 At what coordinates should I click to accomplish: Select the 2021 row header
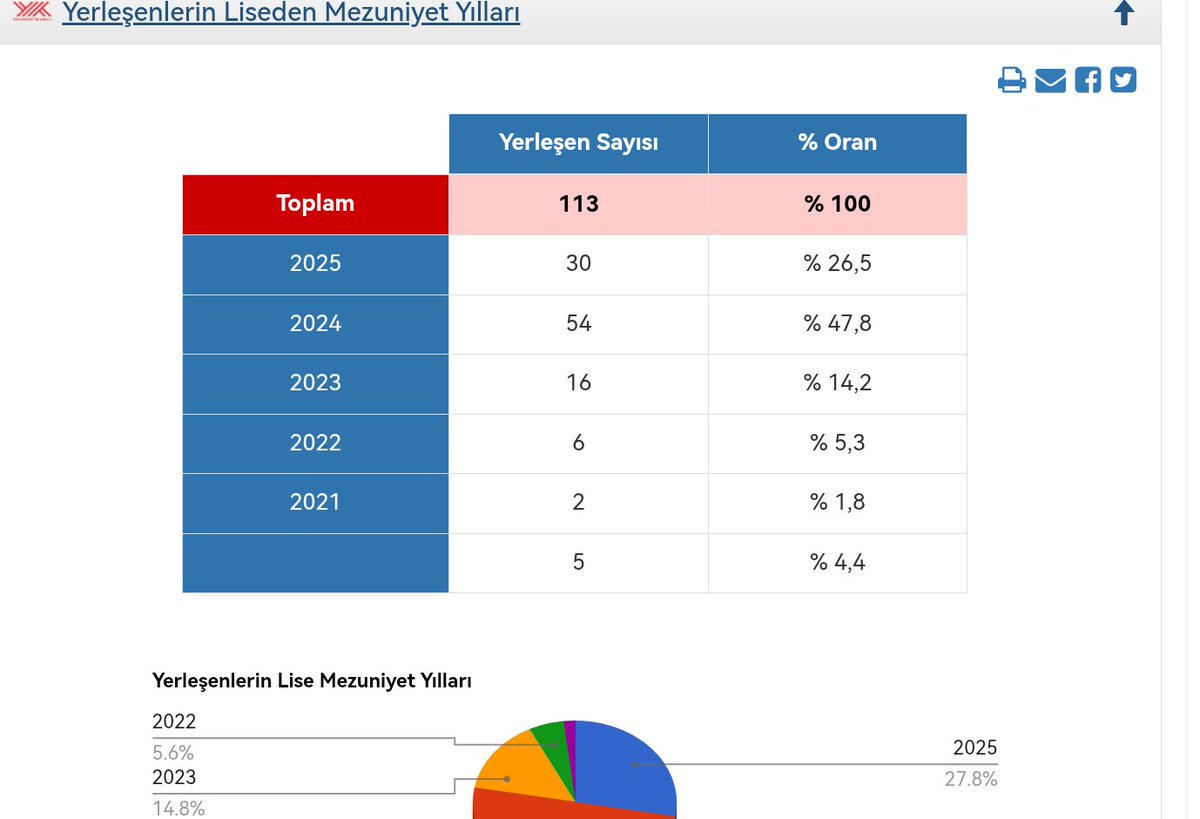pos(316,502)
